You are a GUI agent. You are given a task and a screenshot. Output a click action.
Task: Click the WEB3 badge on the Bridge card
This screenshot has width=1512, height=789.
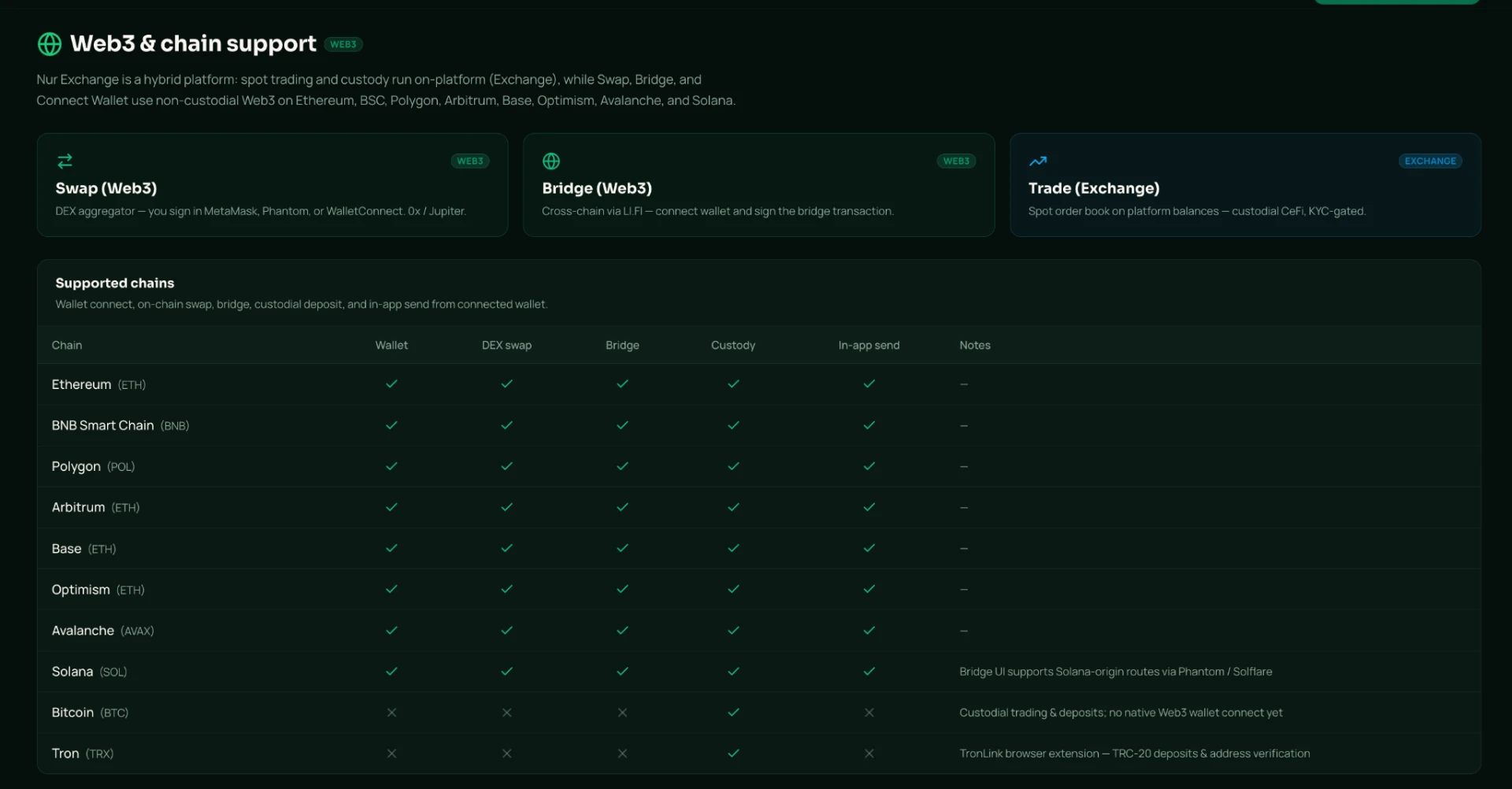pos(957,161)
